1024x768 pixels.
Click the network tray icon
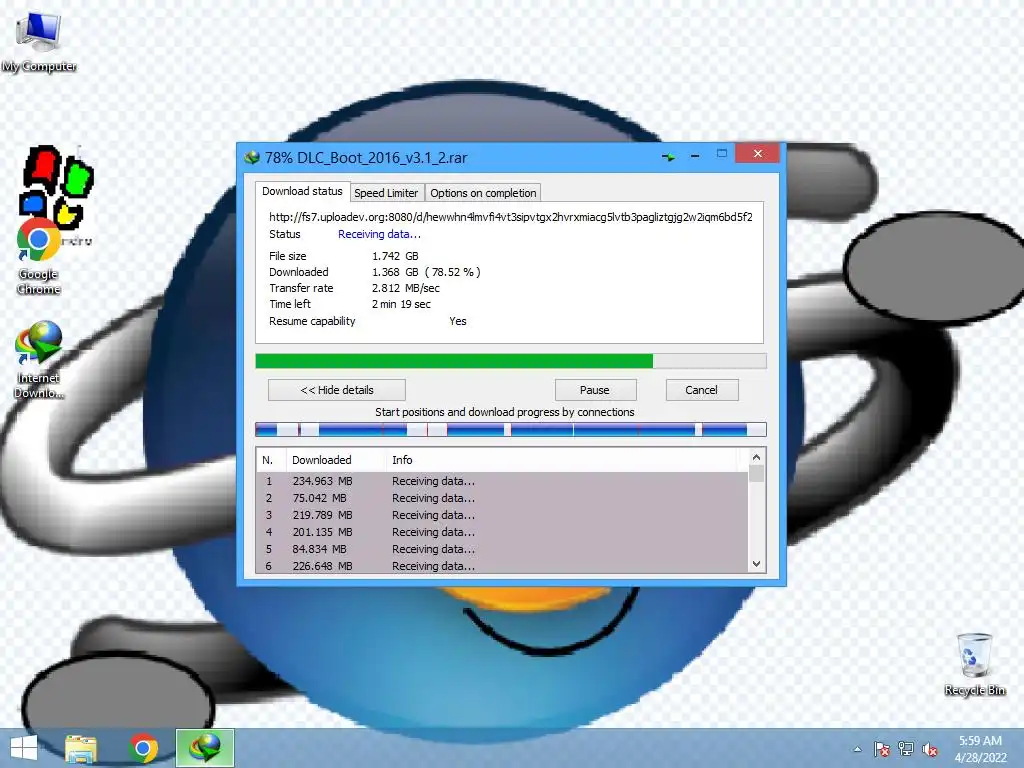pos(906,749)
